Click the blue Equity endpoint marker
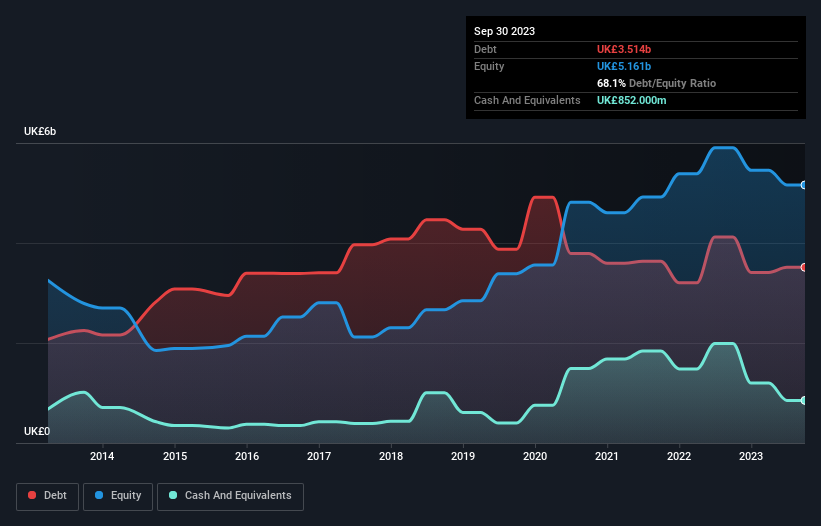The height and width of the screenshot is (526, 821). click(x=804, y=185)
